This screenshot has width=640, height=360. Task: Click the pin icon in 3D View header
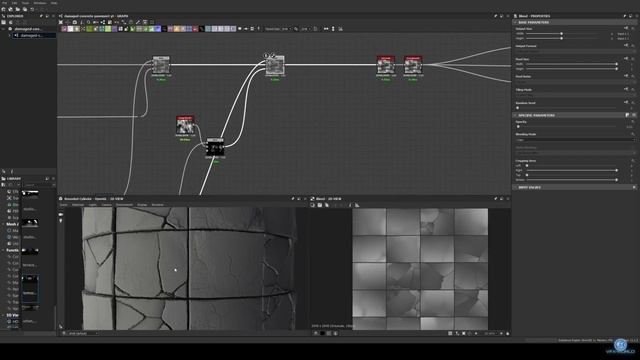point(293,199)
